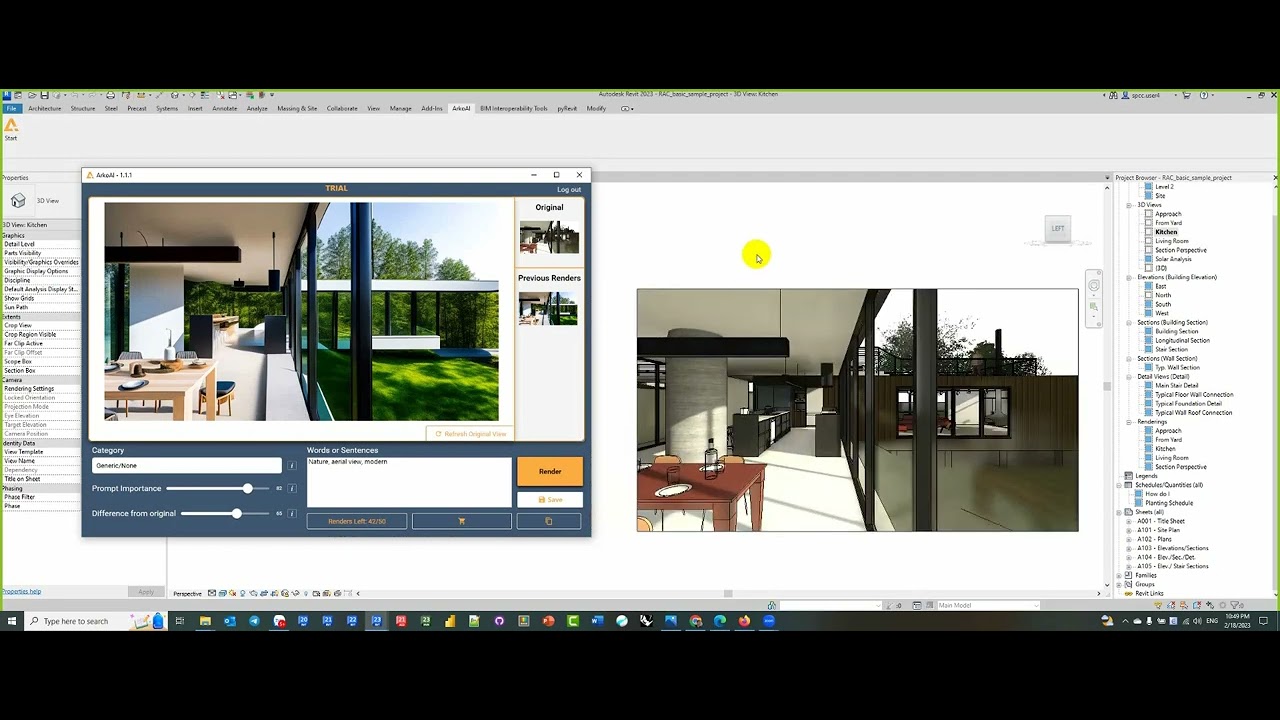Click the ArkoAI Start icon in ribbon

pyautogui.click(x=11, y=126)
